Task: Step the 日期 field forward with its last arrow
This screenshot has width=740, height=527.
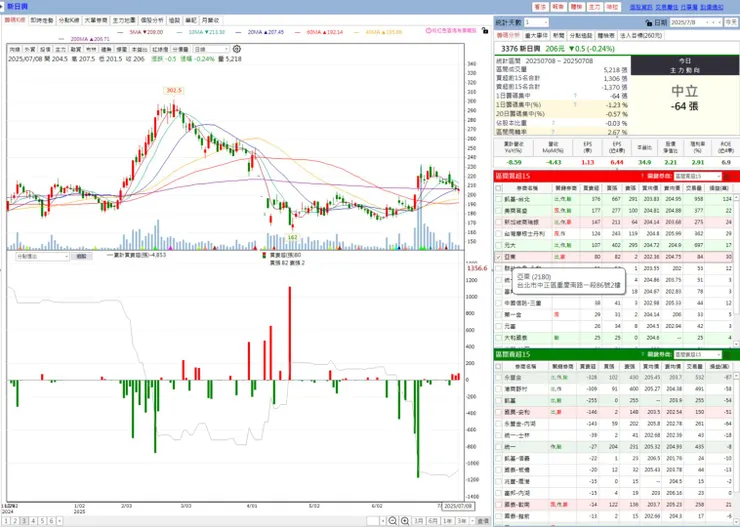Action: click(x=720, y=23)
